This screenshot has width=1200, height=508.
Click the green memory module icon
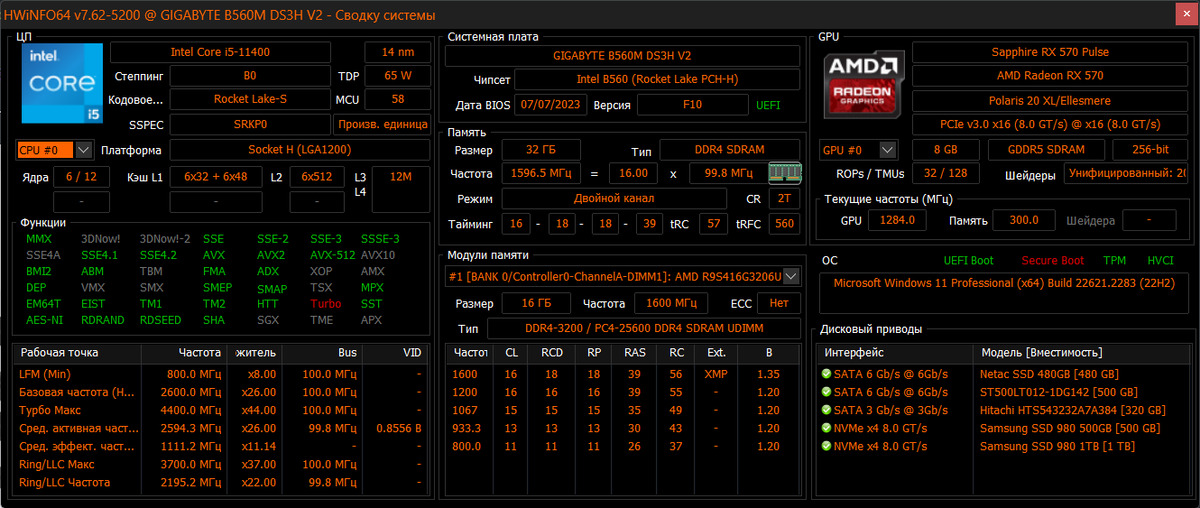tap(784, 173)
